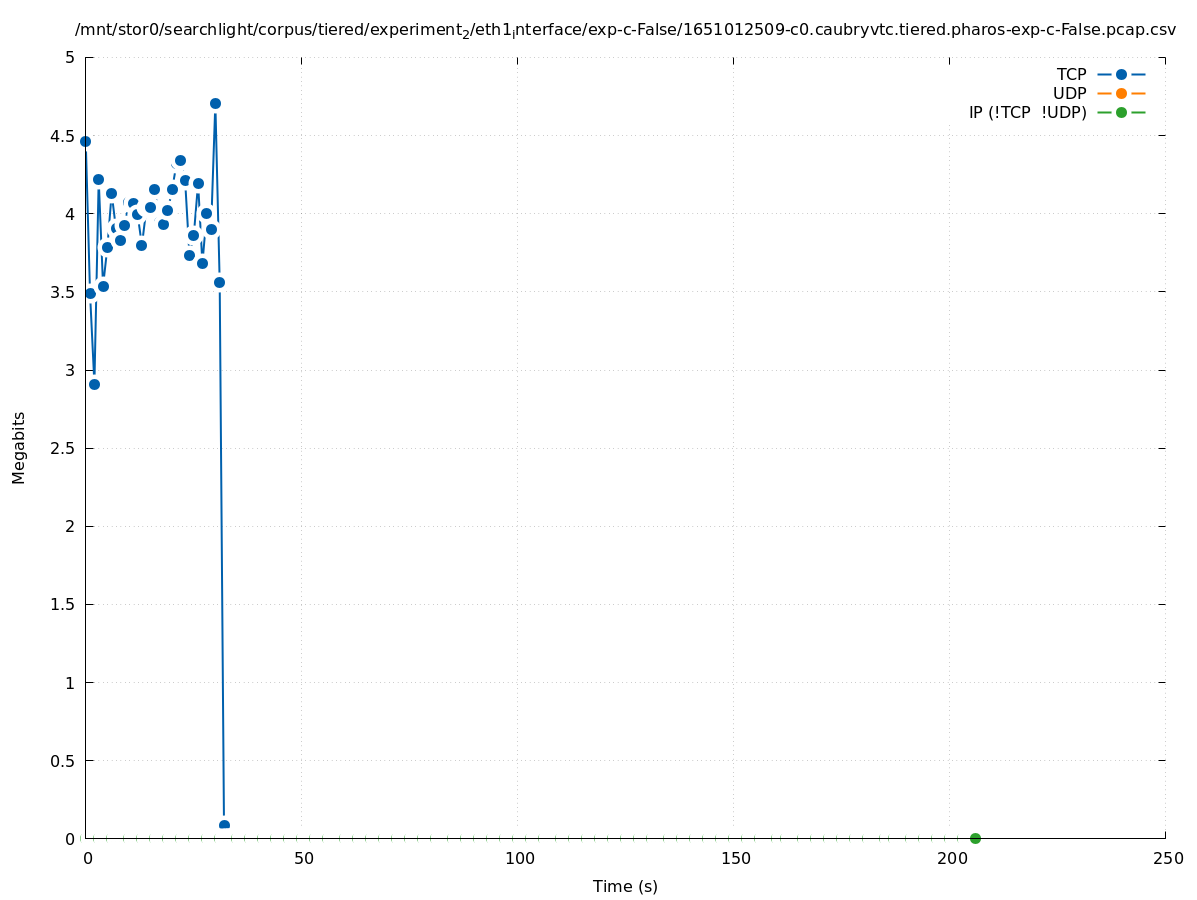Screen dimensions: 1197x900
Task: Click the green IP legend marker
Action: 1121,112
